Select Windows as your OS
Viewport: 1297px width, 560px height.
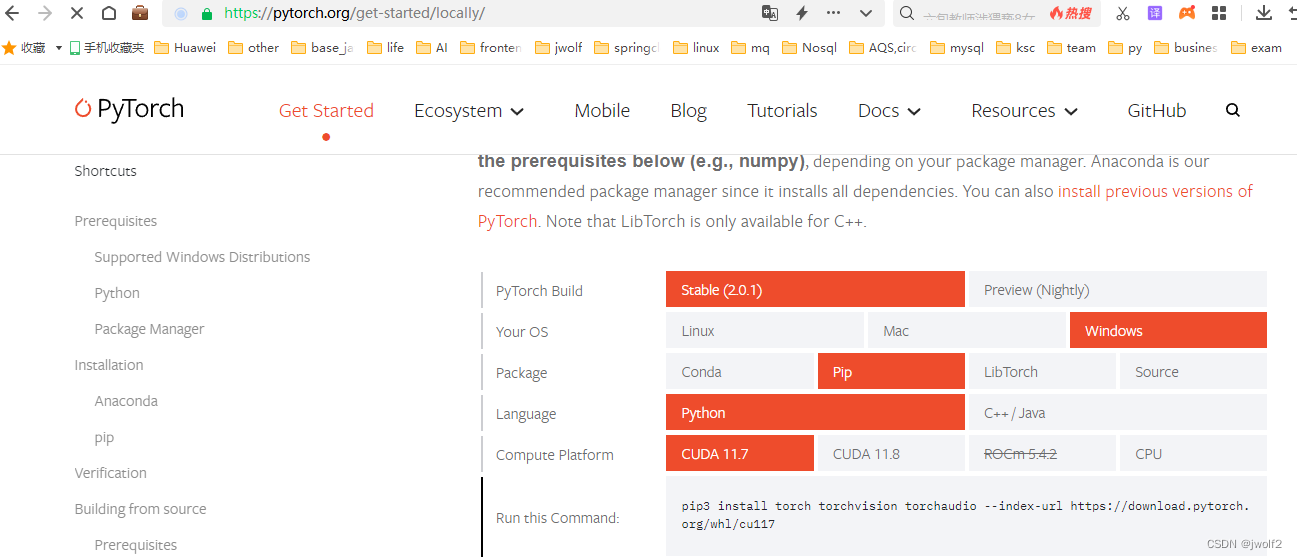1168,331
